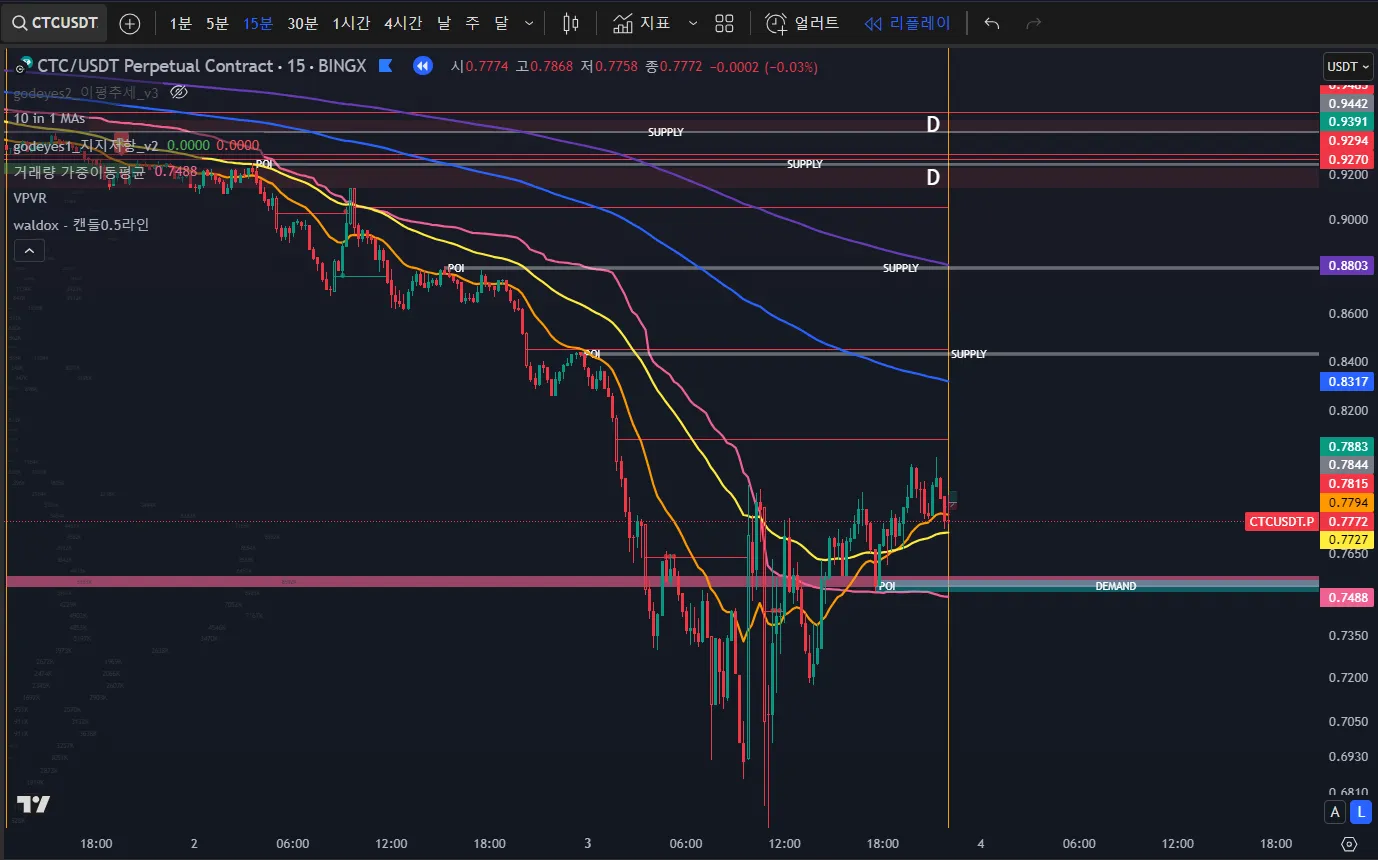
Task: Expand the timeframe dropdown arrow
Action: [x=529, y=23]
